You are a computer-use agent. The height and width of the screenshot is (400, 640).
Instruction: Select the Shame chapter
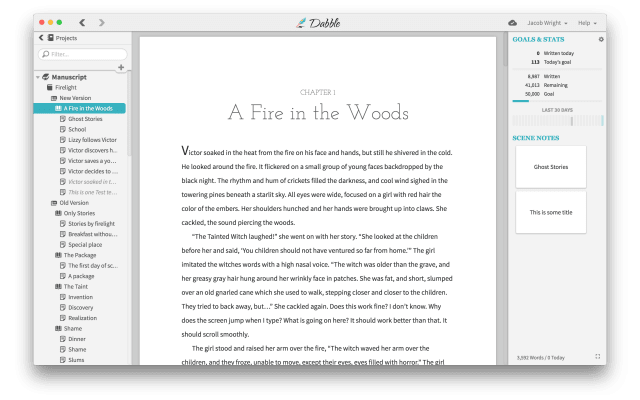point(73,329)
